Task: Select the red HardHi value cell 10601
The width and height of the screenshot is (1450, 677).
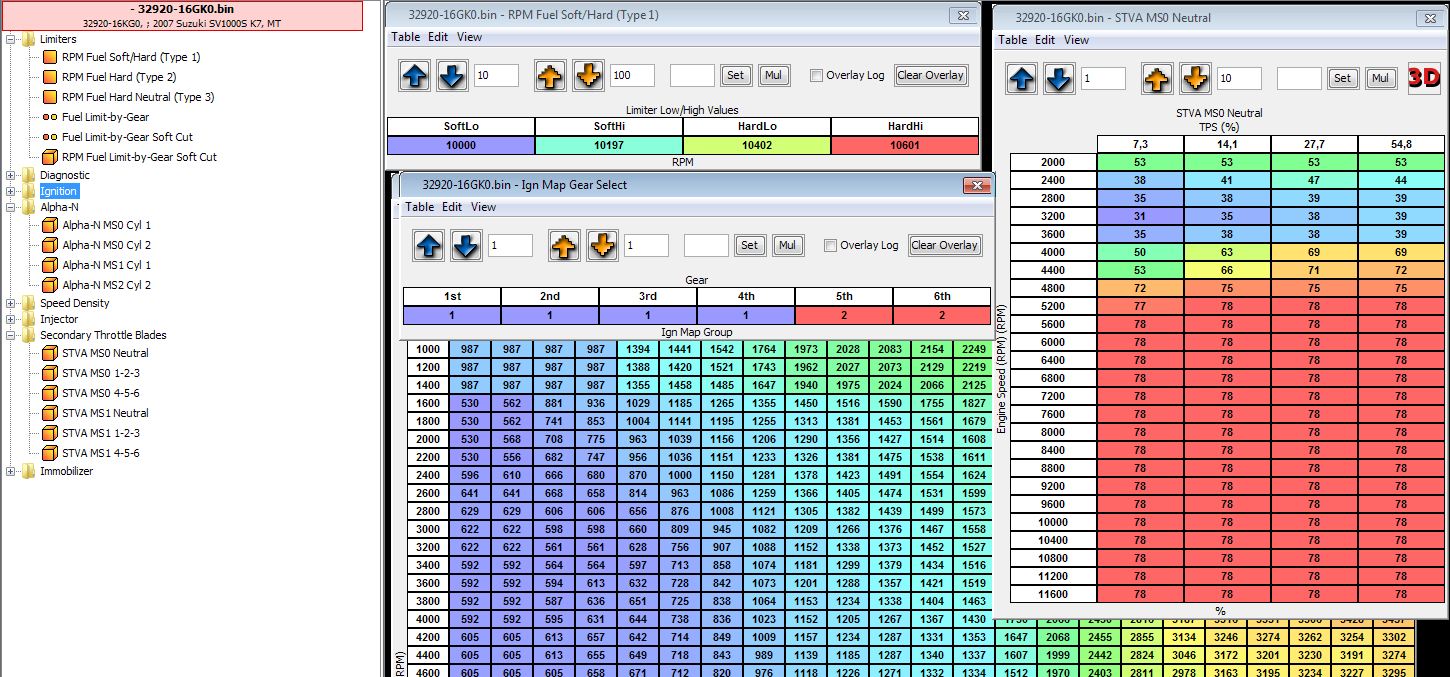Action: [904, 145]
